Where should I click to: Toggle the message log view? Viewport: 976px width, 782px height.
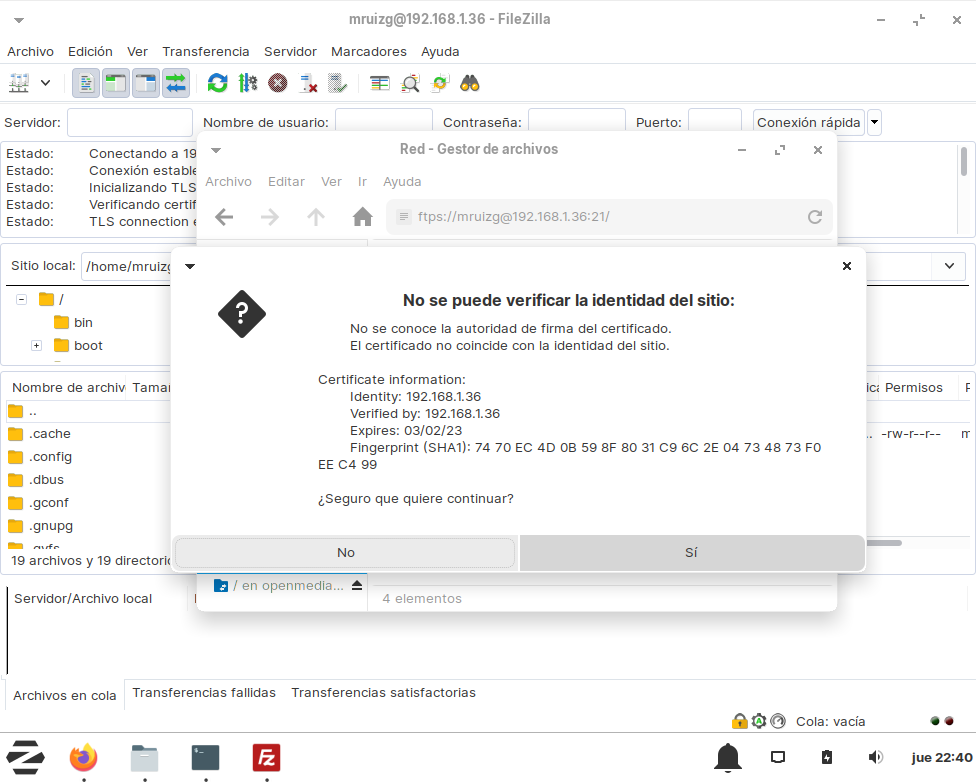pyautogui.click(x=86, y=83)
